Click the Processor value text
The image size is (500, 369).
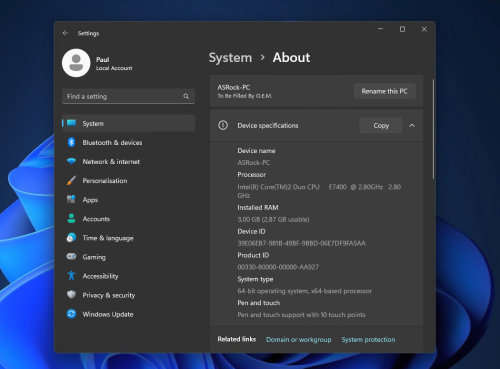(x=319, y=191)
